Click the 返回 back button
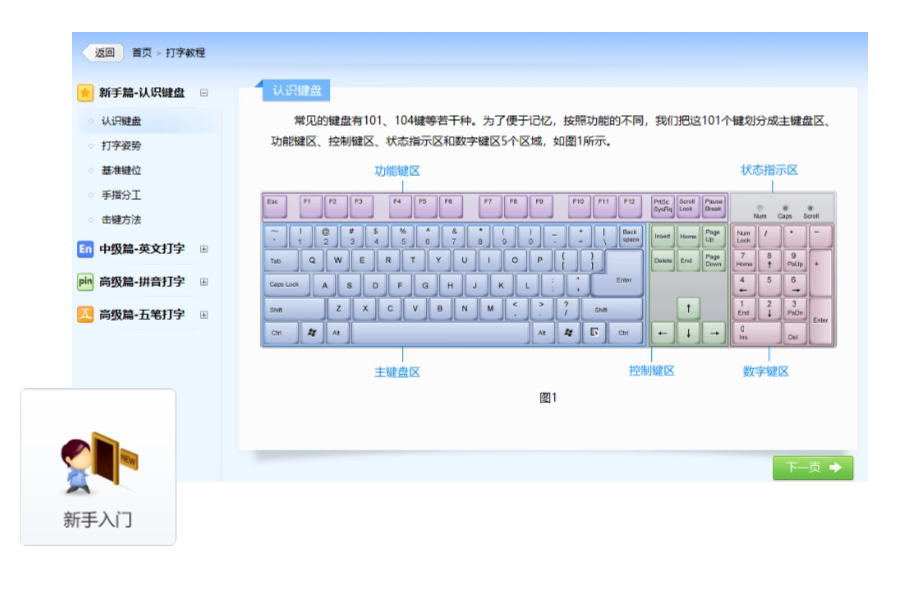The image size is (900, 600). [102, 53]
